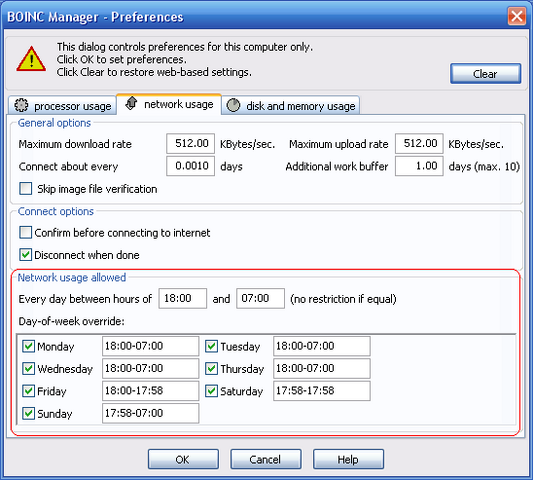This screenshot has width=534, height=480.
Task: Click the Cancel button
Action: click(x=266, y=459)
